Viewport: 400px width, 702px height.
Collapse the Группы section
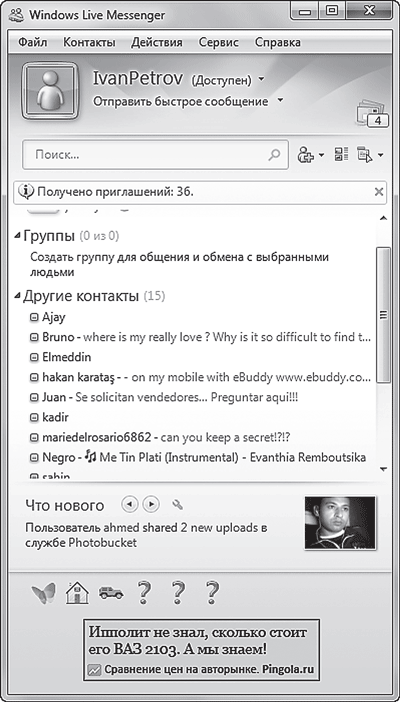pyautogui.click(x=17, y=235)
